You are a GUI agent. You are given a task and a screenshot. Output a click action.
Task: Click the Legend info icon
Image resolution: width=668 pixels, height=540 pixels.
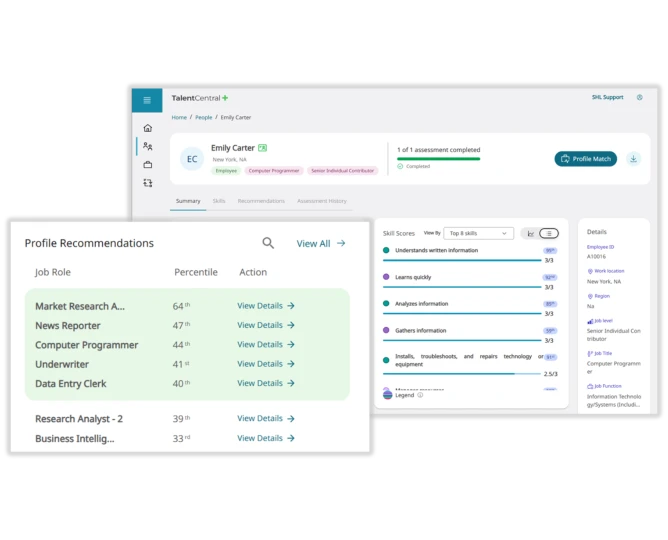tap(420, 395)
